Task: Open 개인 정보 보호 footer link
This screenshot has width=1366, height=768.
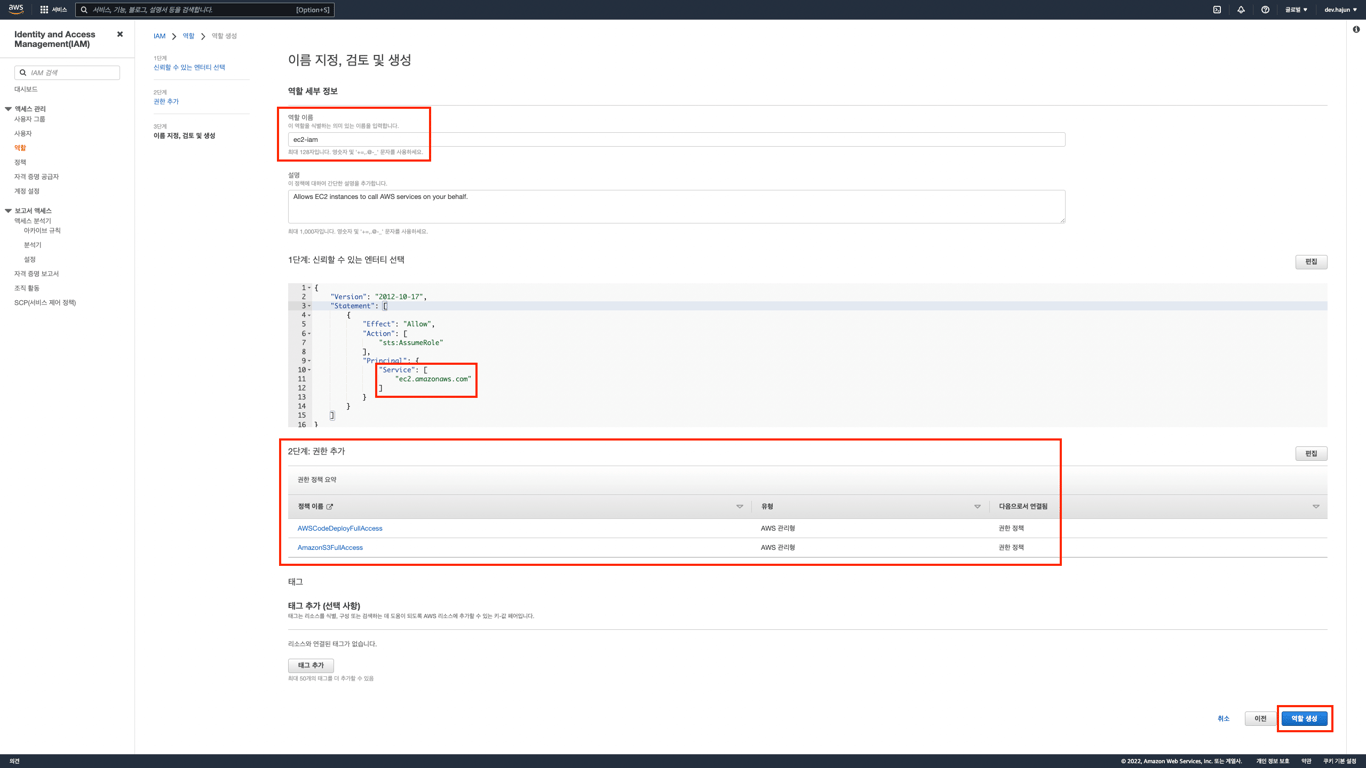Action: tap(1273, 761)
